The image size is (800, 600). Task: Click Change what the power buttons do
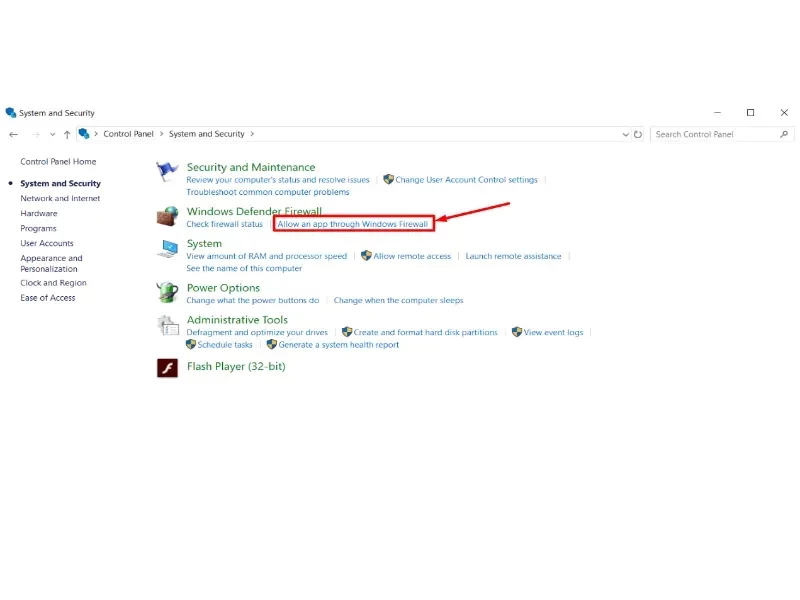253,301
